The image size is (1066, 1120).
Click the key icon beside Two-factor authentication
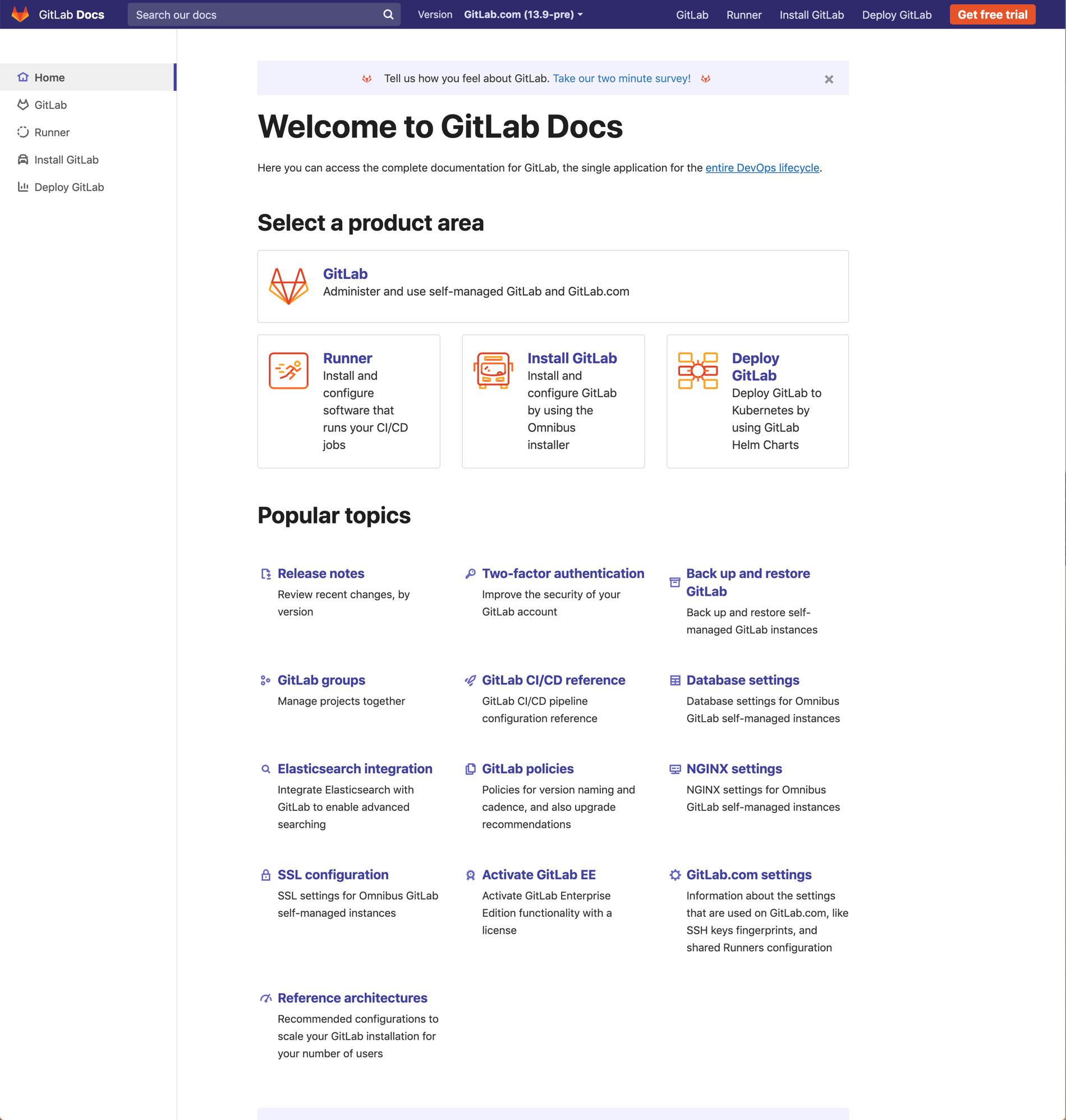coord(470,574)
